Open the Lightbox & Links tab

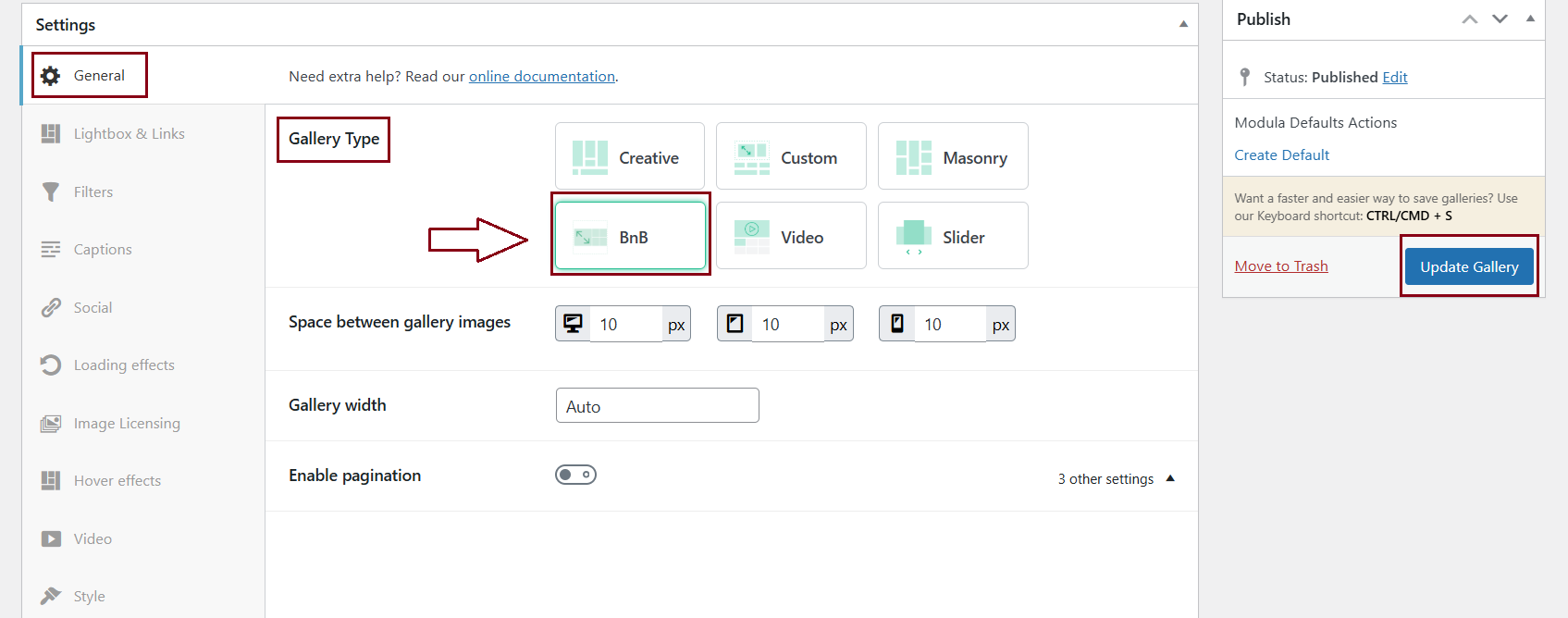tap(129, 134)
